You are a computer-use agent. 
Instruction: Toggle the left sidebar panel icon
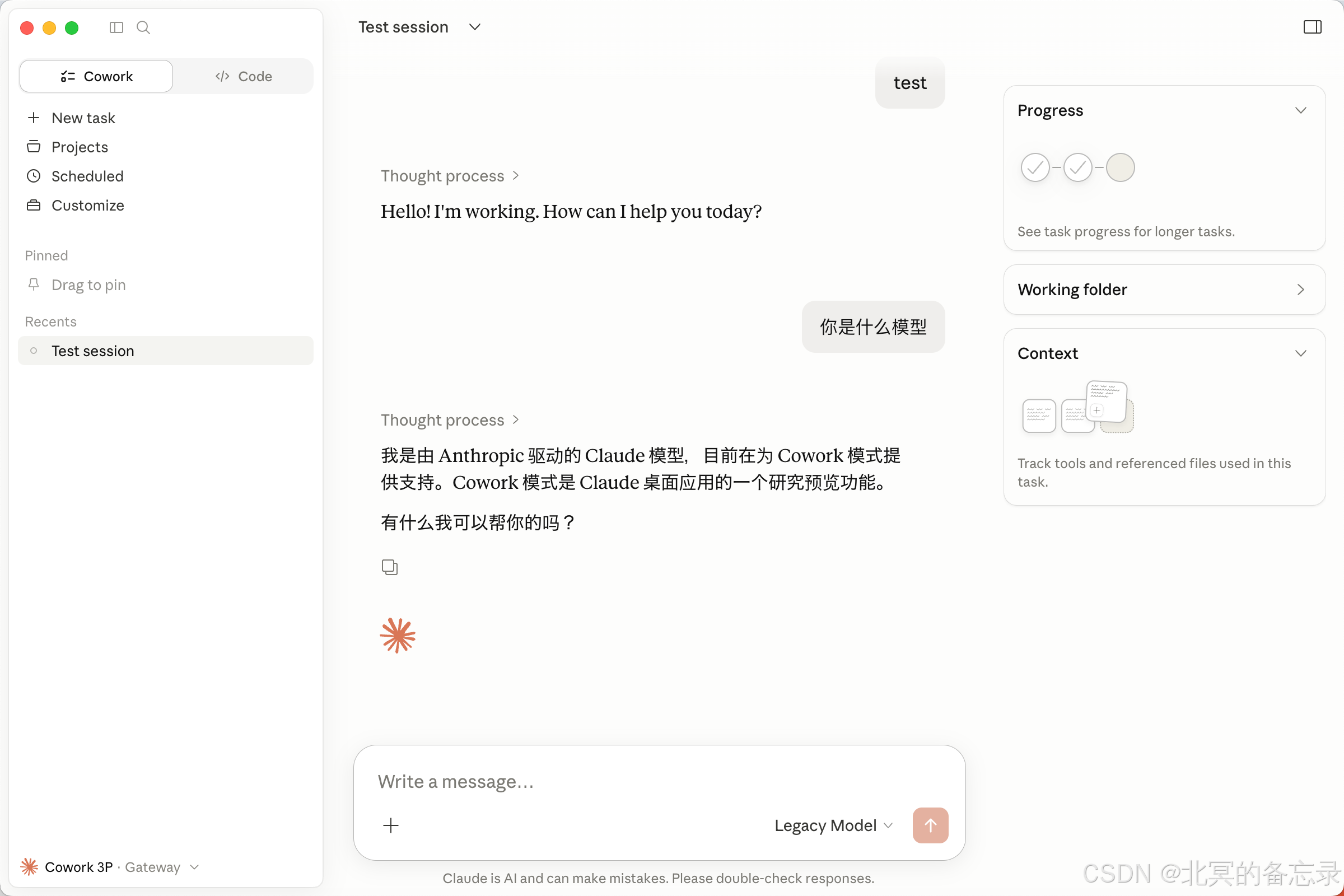tap(116, 27)
